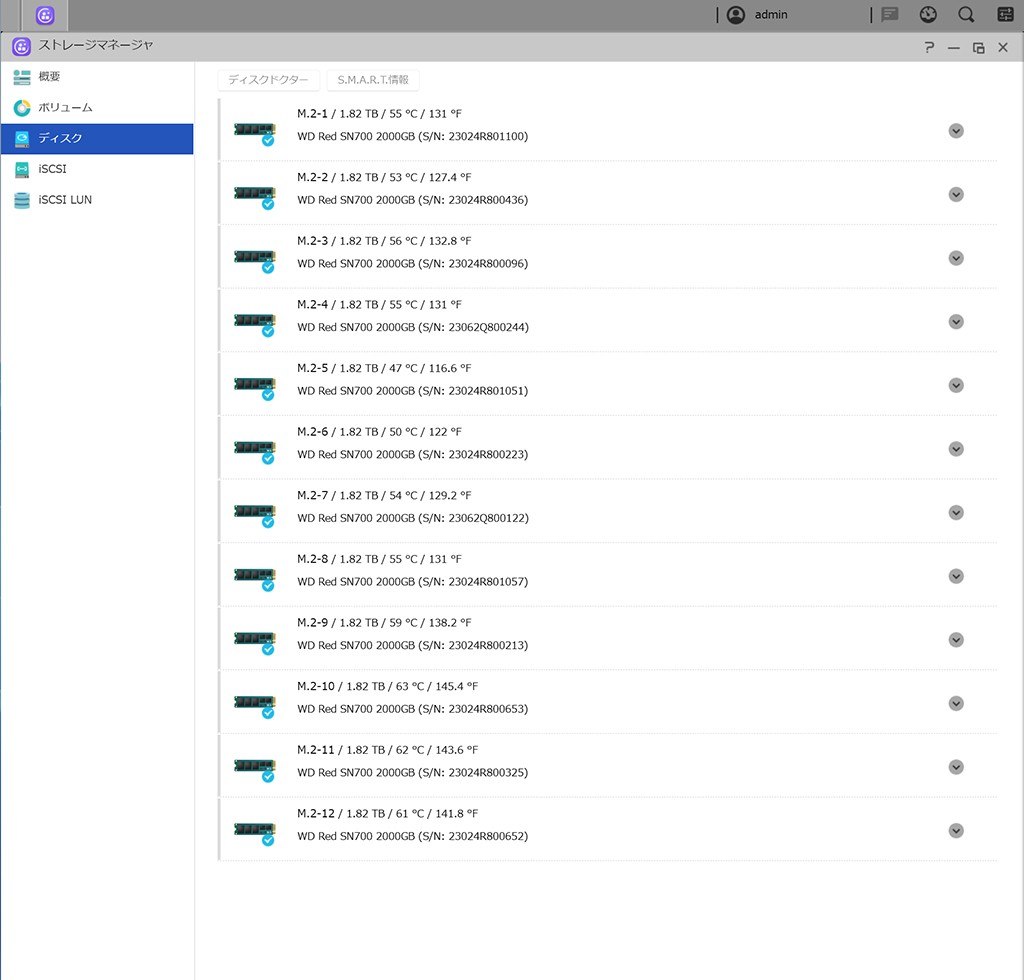
Task: Select ディスク in the sidebar
Action: (97, 138)
